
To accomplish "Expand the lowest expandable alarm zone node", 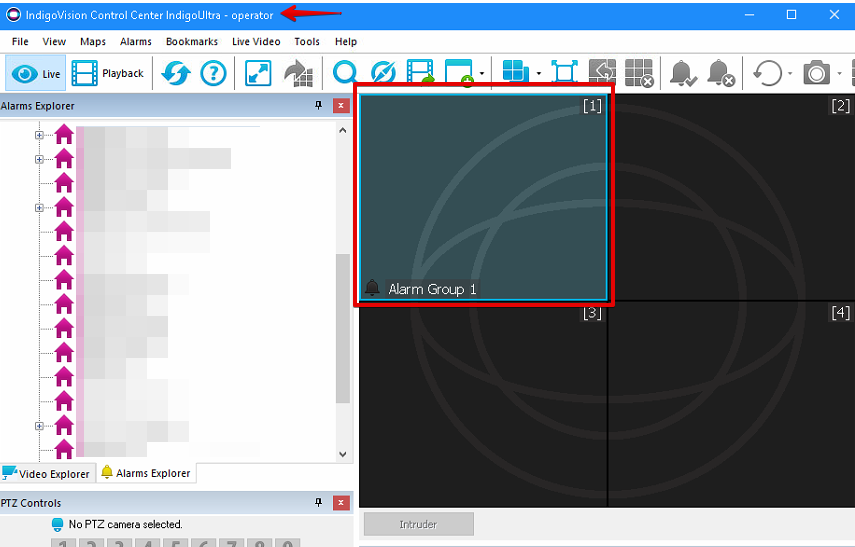I will coord(39,426).
